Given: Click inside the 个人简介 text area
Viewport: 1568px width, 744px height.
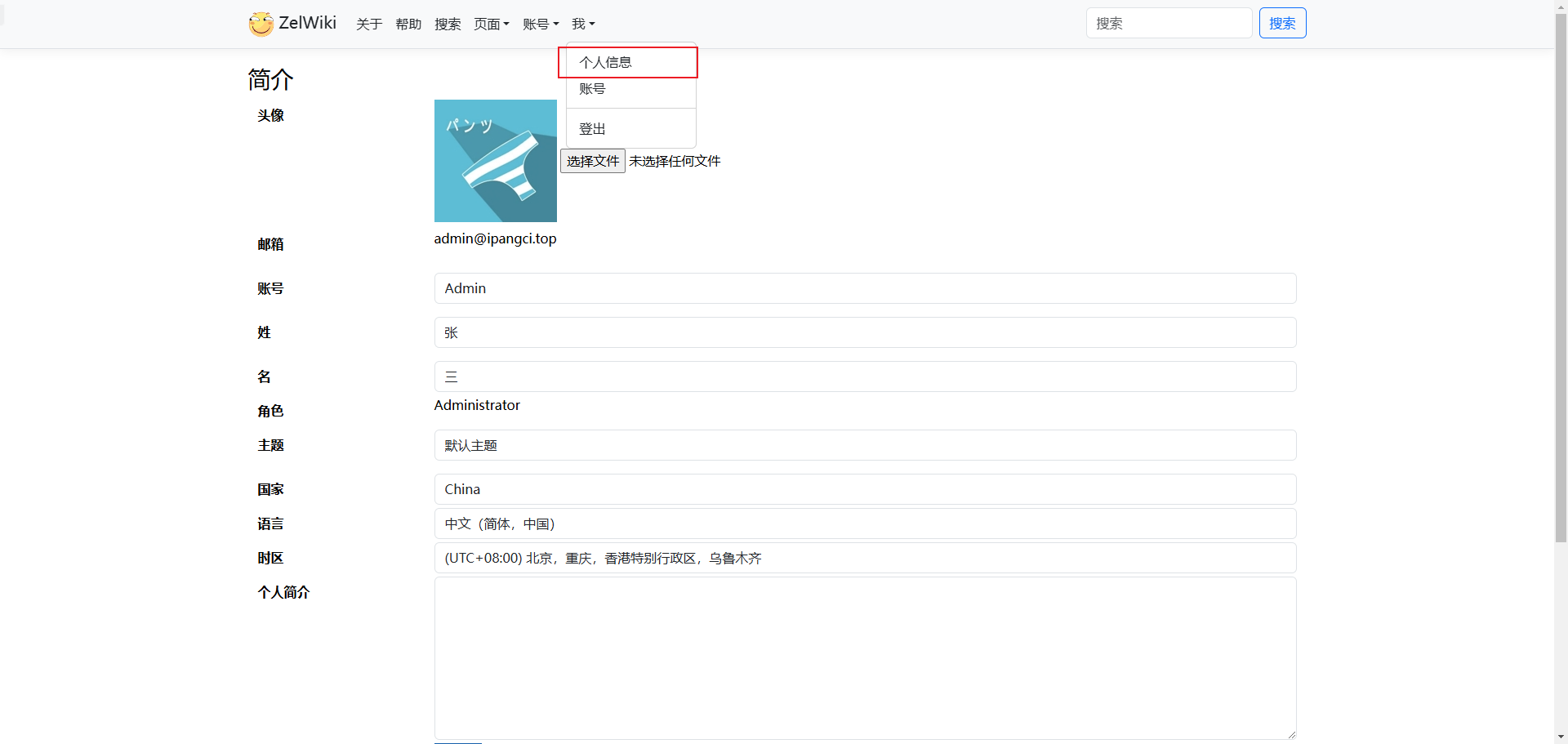Looking at the screenshot, I should 864,657.
